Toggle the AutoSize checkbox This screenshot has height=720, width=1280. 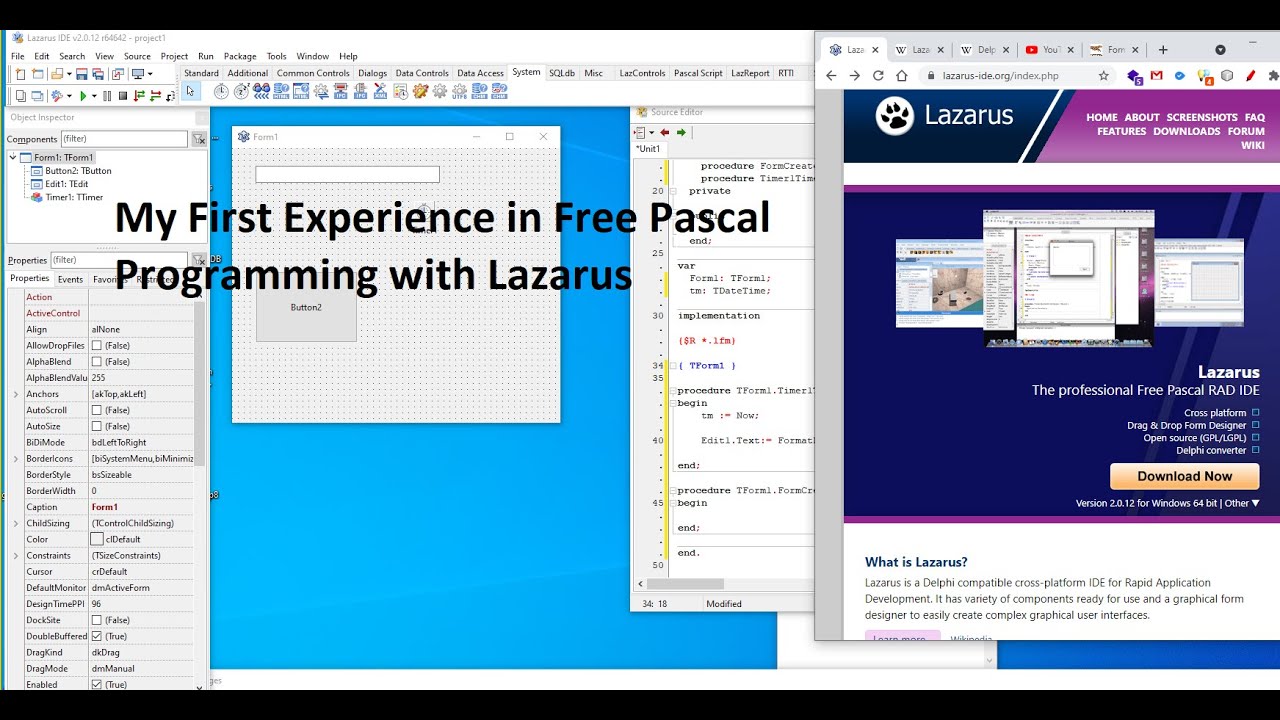point(97,426)
